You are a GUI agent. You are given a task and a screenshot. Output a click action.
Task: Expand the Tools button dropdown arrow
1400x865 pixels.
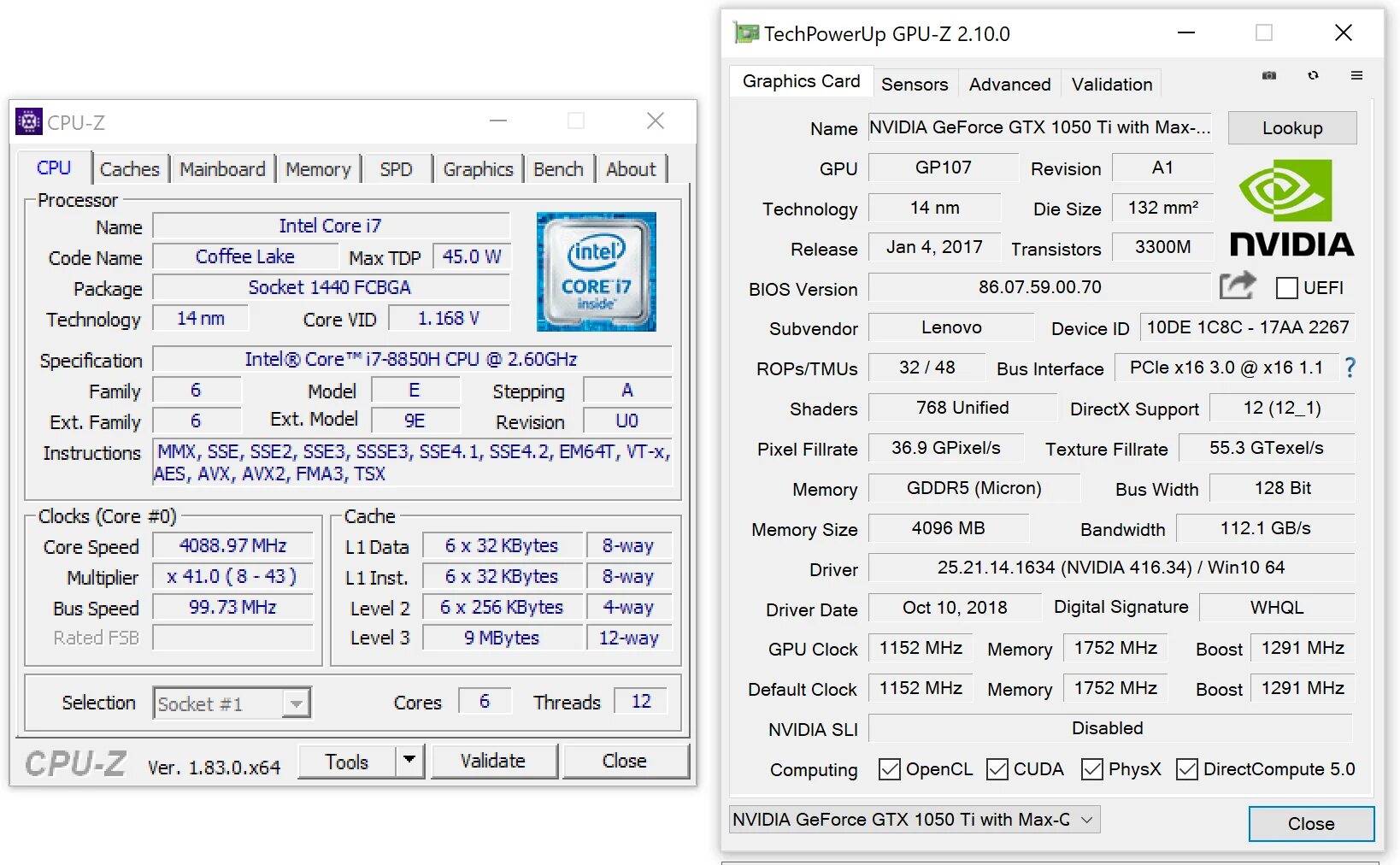(x=409, y=760)
